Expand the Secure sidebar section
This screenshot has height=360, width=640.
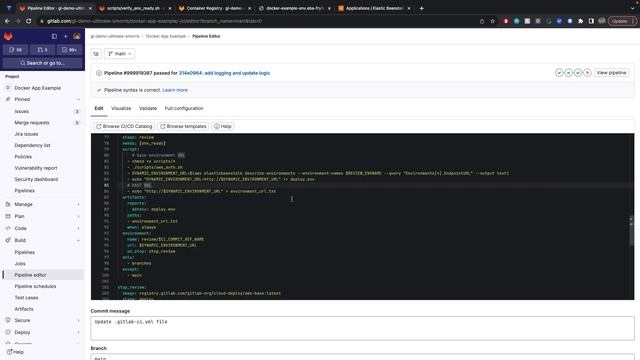pos(42,320)
